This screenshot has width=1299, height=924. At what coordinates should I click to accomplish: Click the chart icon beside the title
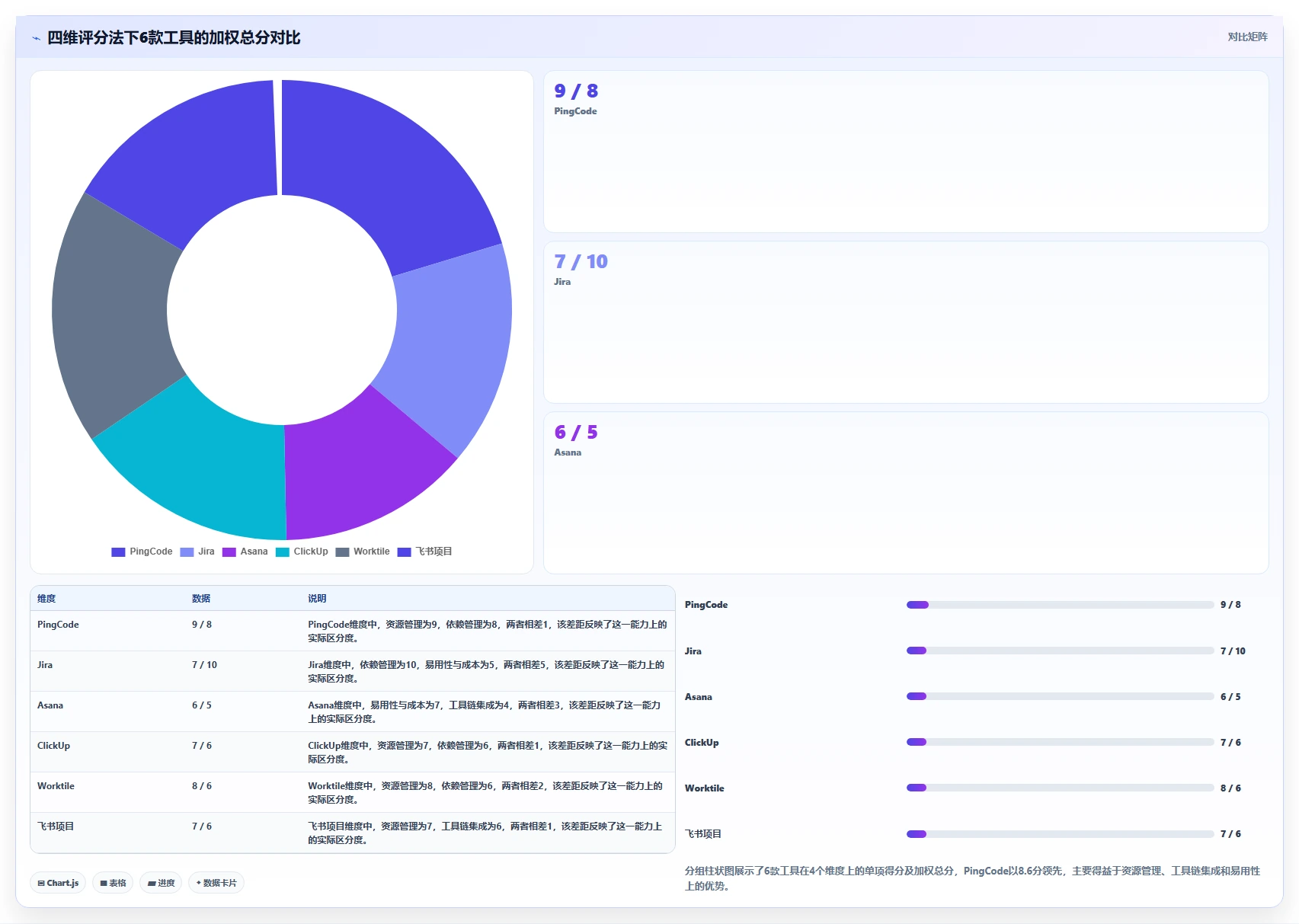[36, 38]
